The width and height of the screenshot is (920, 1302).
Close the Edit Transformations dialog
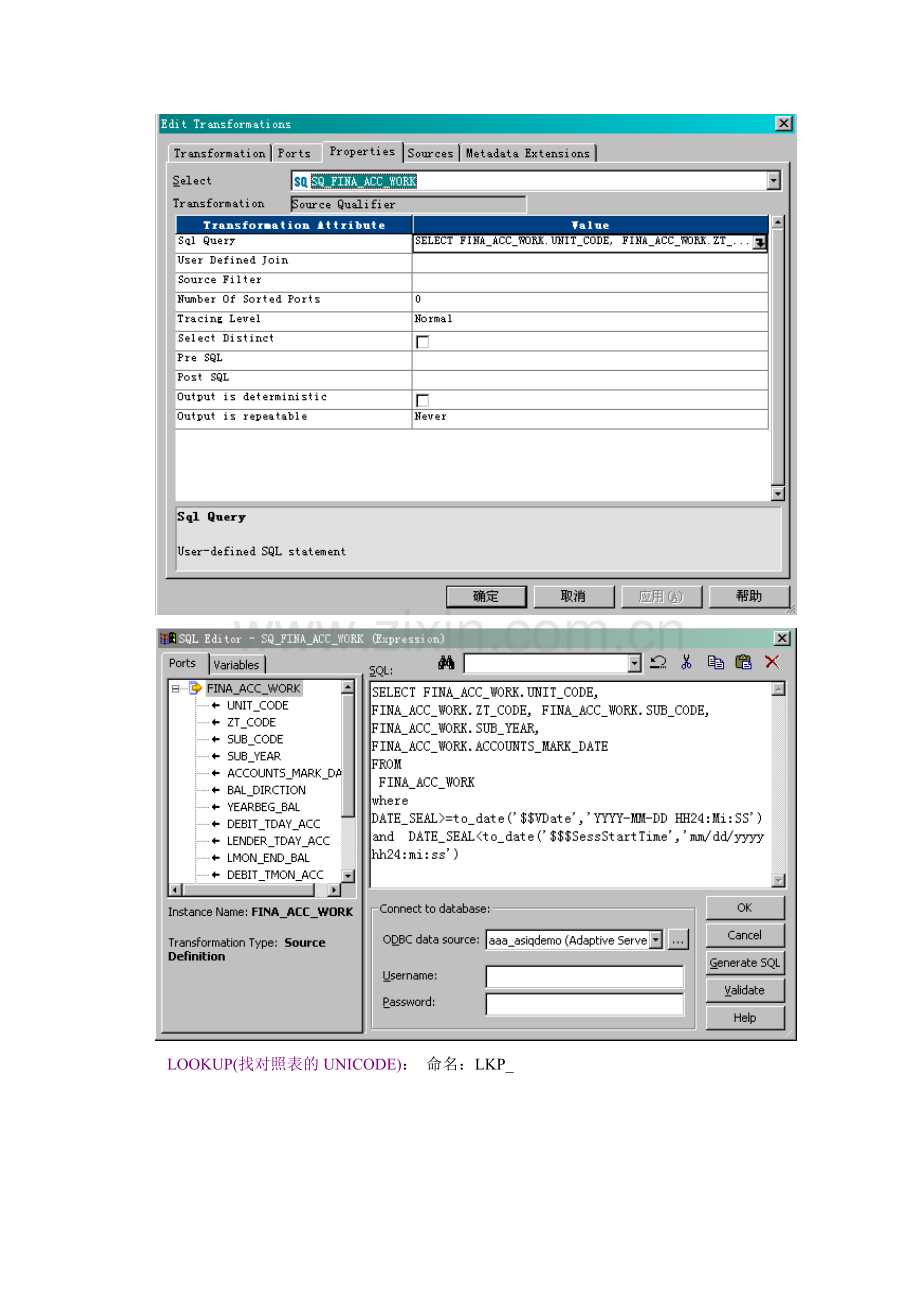(x=783, y=124)
